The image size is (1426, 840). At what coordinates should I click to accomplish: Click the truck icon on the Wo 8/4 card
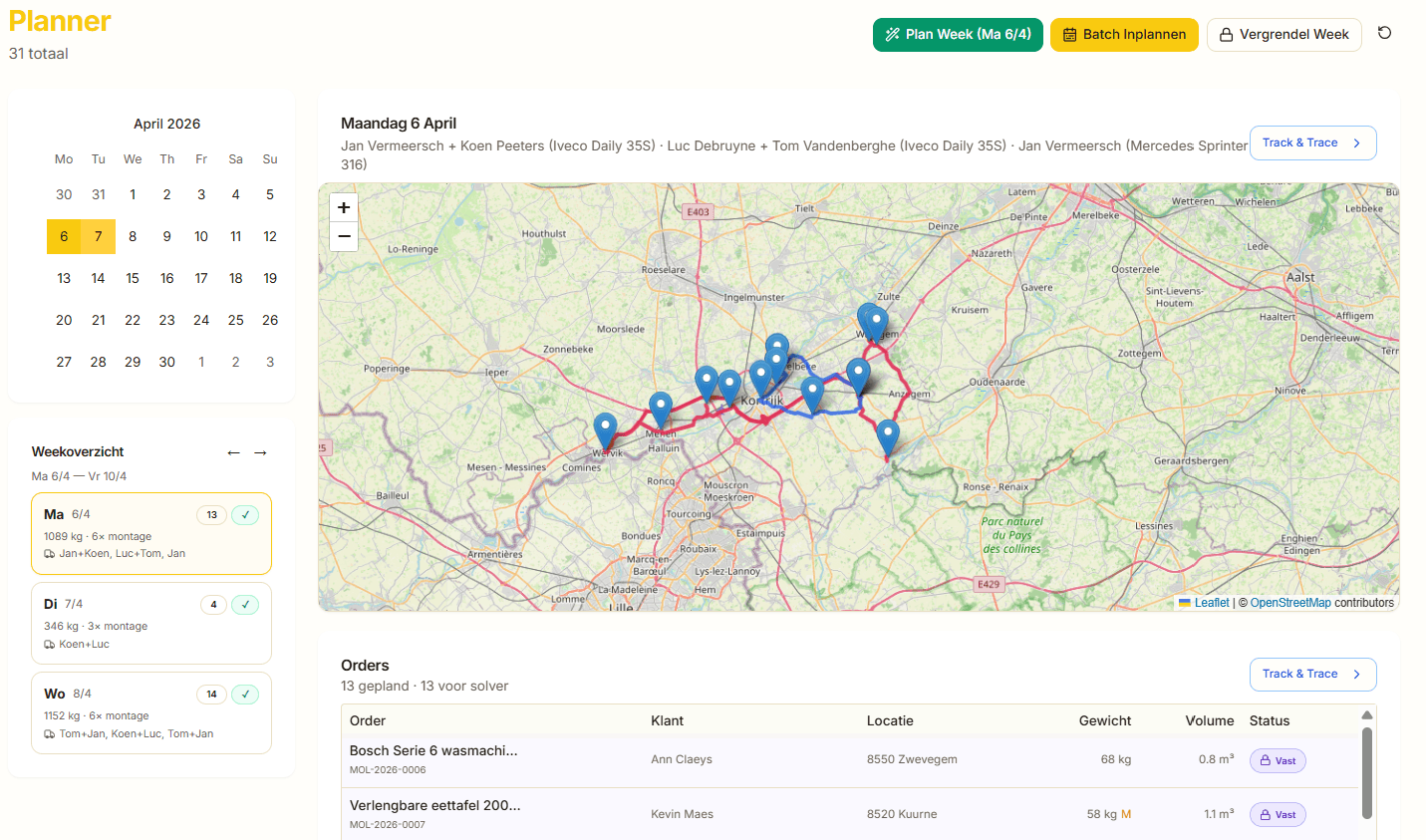click(50, 733)
